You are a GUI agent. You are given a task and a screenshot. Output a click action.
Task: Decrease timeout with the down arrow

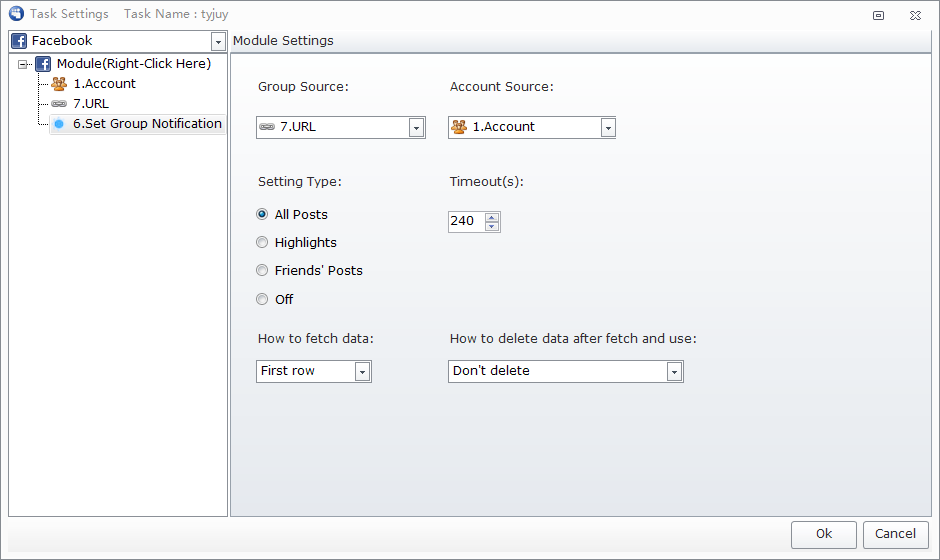492,226
